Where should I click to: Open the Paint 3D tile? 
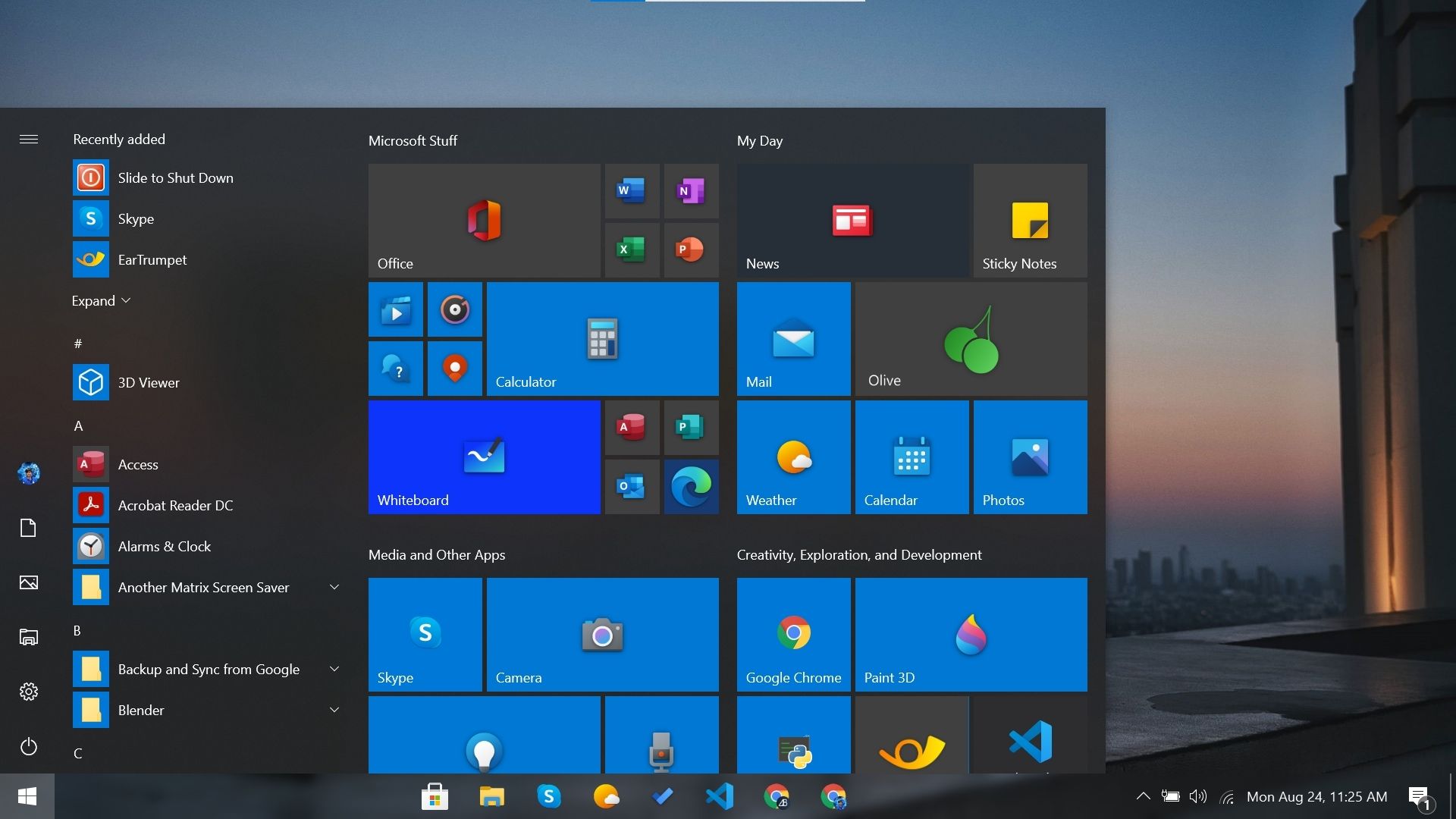(971, 635)
